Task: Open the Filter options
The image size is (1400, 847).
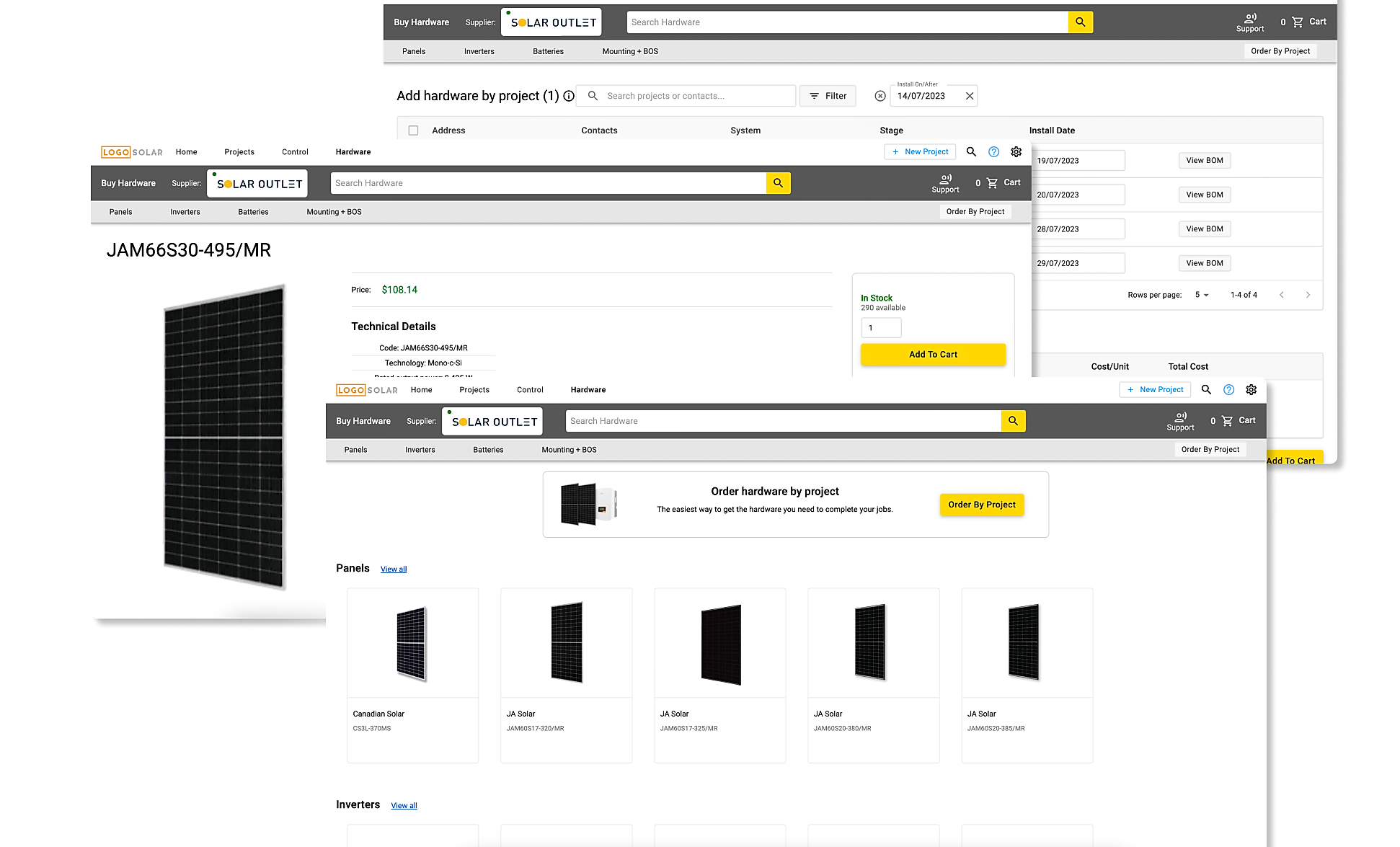Action: [x=827, y=95]
